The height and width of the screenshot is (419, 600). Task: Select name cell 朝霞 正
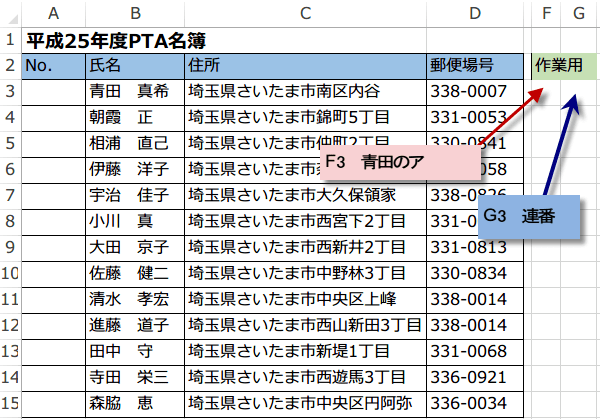coord(135,118)
